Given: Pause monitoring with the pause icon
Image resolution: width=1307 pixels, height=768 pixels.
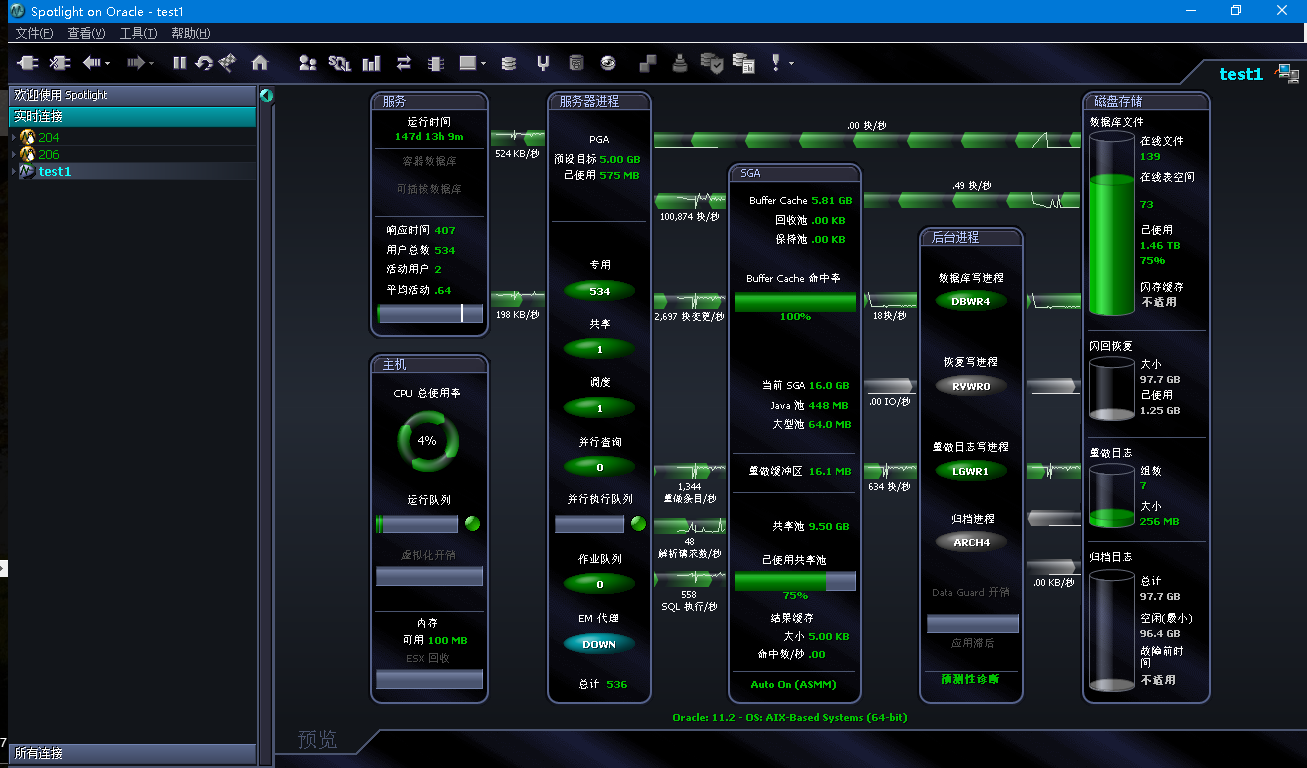Looking at the screenshot, I should pyautogui.click(x=180, y=63).
